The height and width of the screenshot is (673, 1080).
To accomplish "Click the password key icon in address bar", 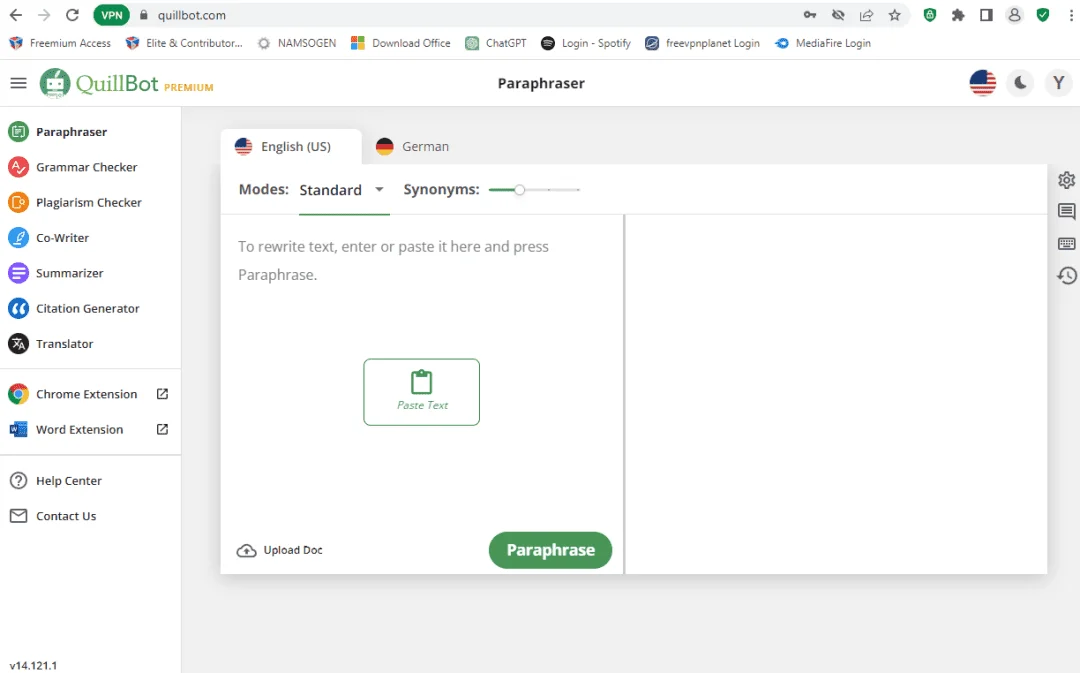I will click(810, 15).
